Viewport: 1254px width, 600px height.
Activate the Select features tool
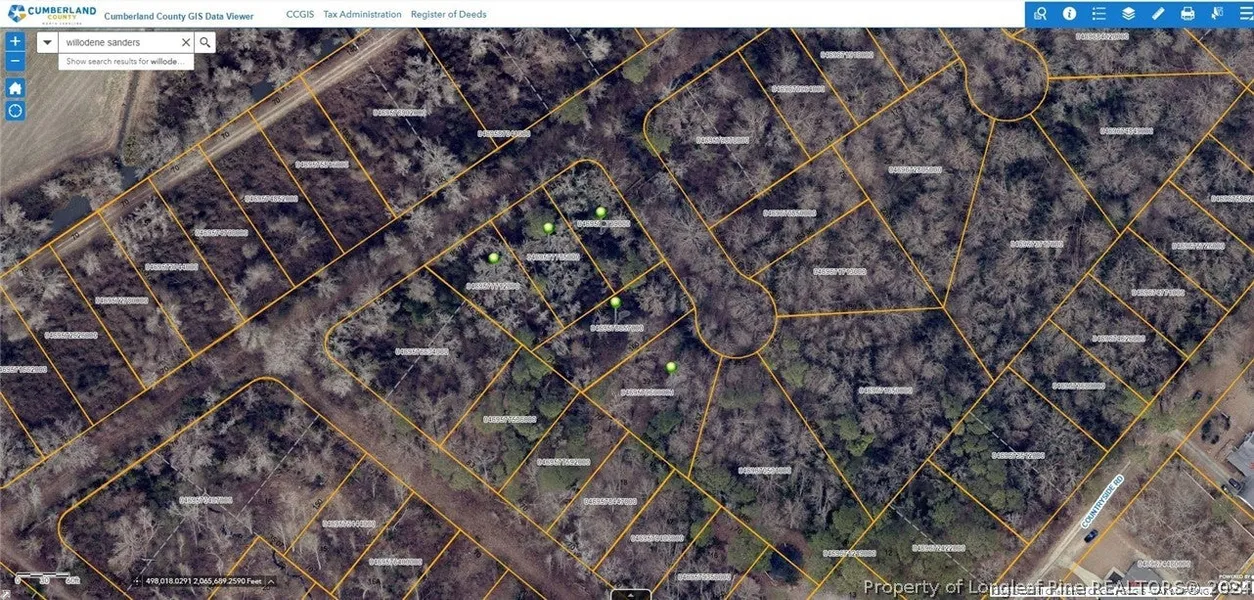1217,14
